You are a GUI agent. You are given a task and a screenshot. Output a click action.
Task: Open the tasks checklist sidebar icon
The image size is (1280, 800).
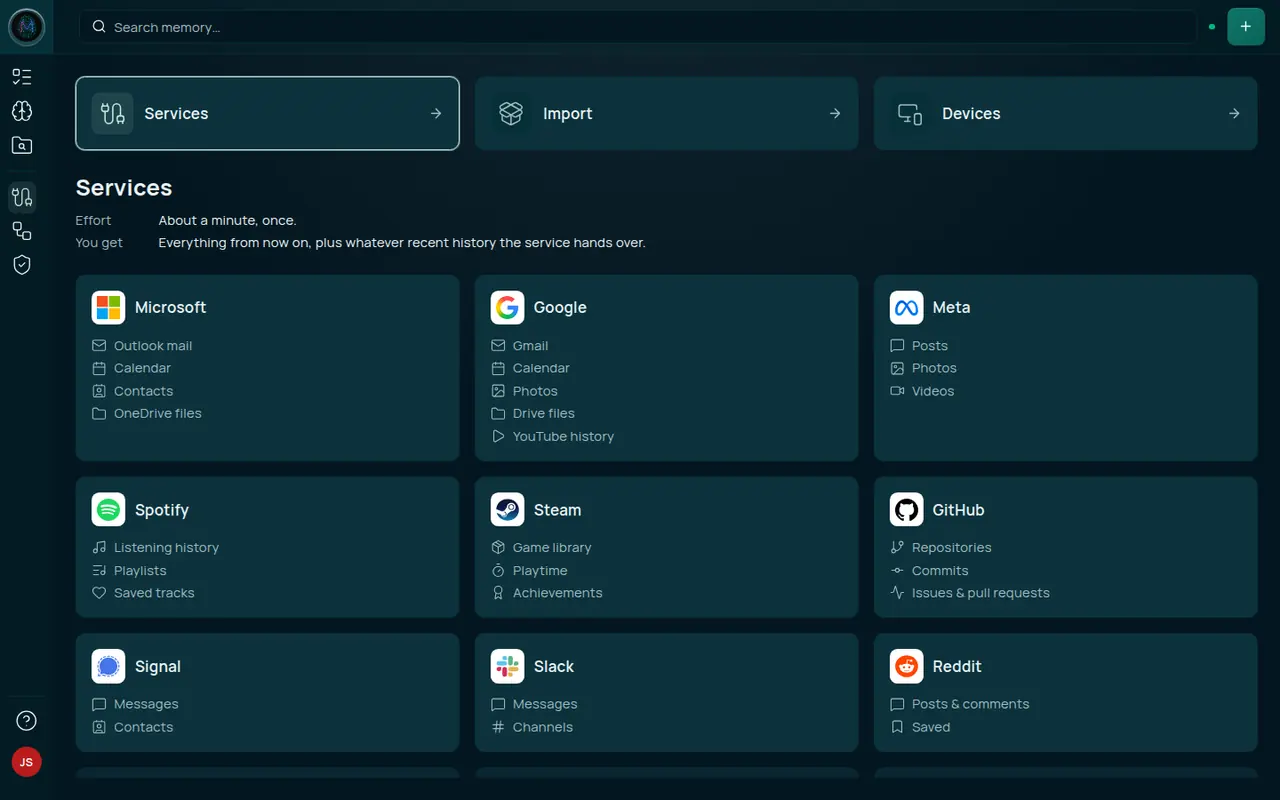pos(22,77)
